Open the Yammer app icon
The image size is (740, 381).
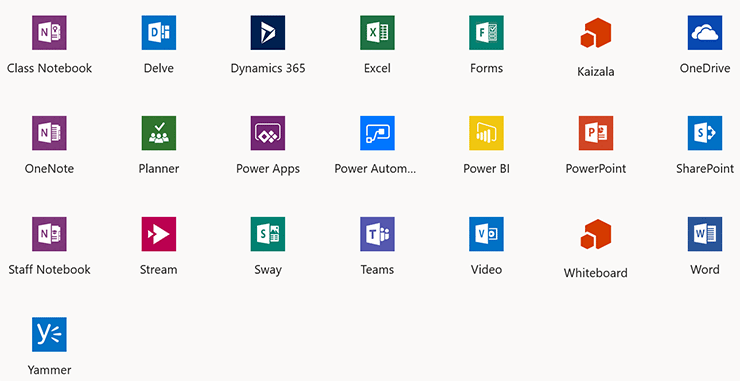[x=49, y=334]
